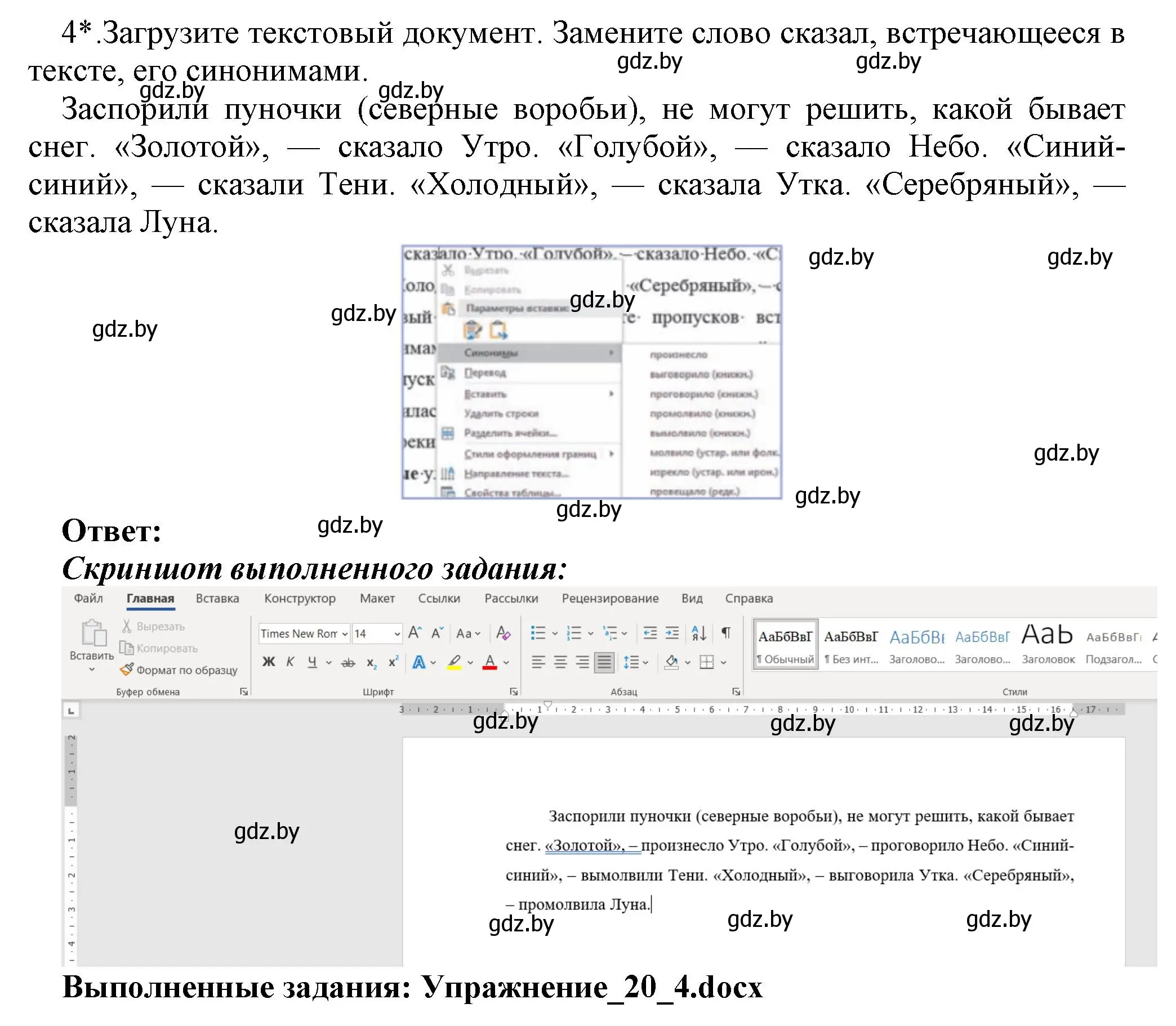This screenshot has width=1176, height=1026.
Task: Open bullets list dropdown arrow
Action: point(555,634)
